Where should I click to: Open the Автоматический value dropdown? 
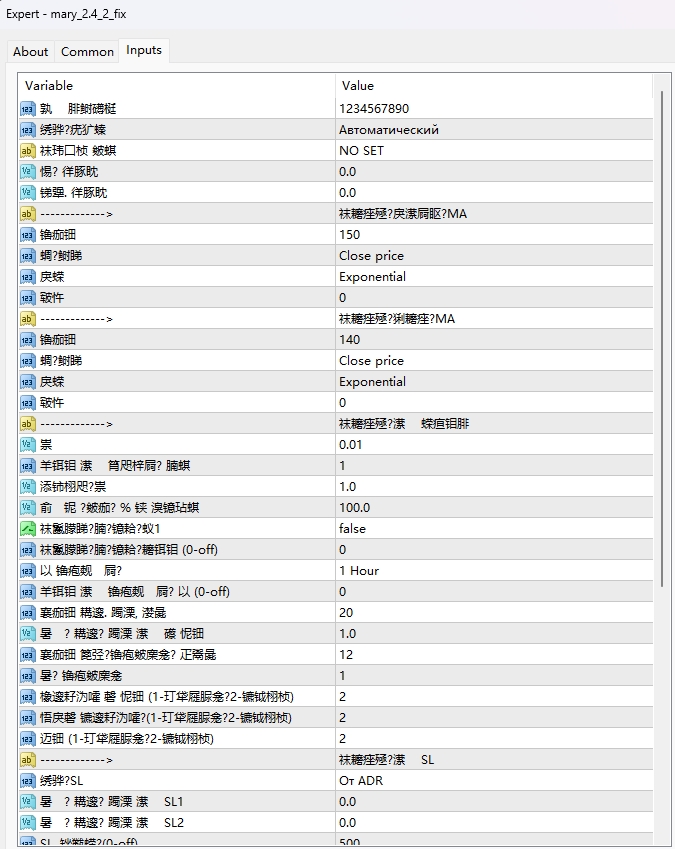[x=494, y=130]
